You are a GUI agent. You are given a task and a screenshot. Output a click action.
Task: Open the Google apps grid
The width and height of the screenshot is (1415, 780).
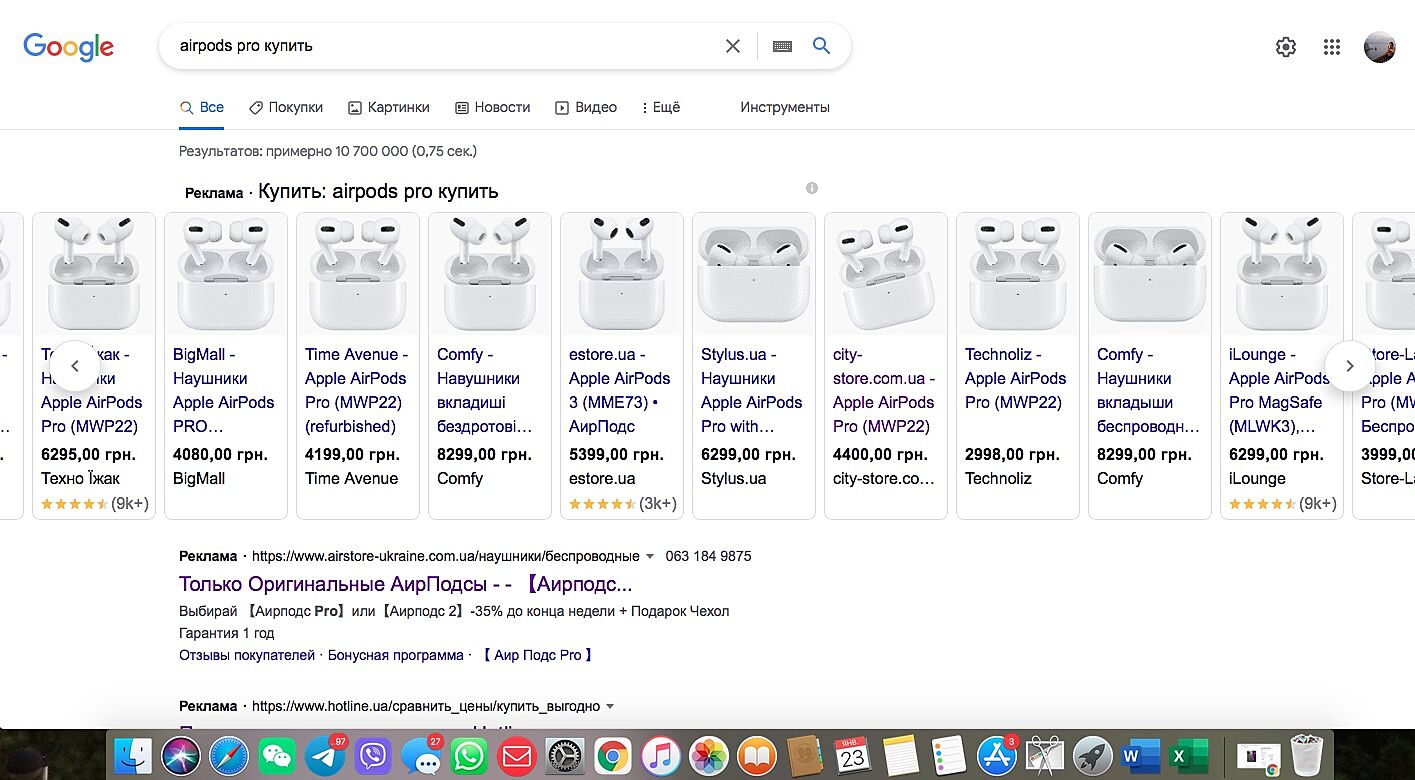coord(1331,47)
